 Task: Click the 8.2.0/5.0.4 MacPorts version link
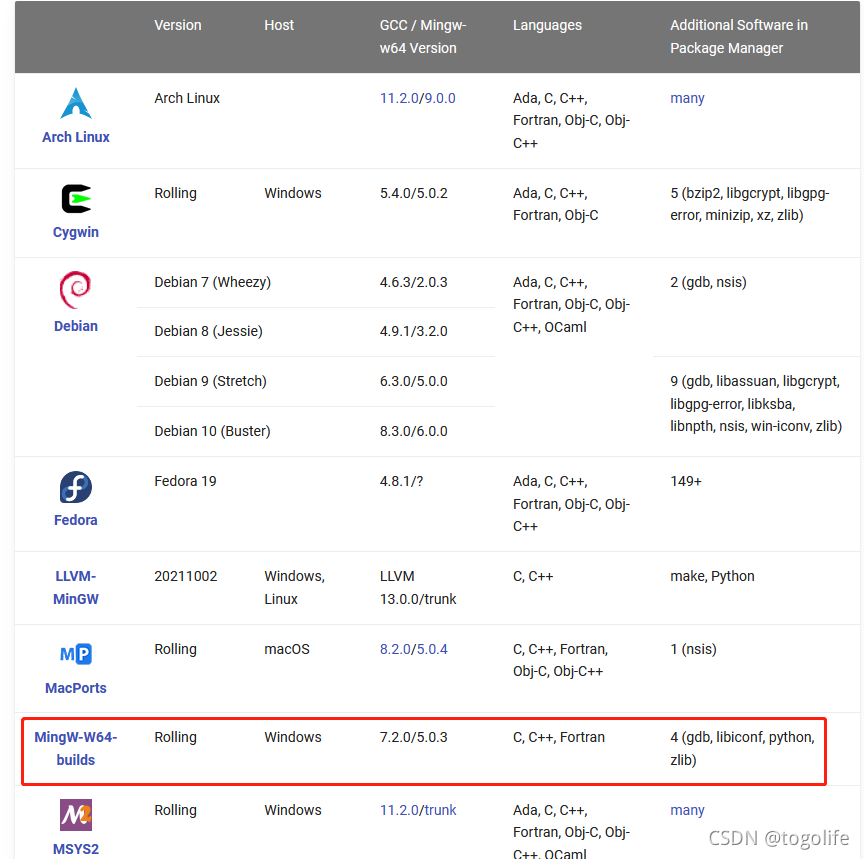pos(413,649)
